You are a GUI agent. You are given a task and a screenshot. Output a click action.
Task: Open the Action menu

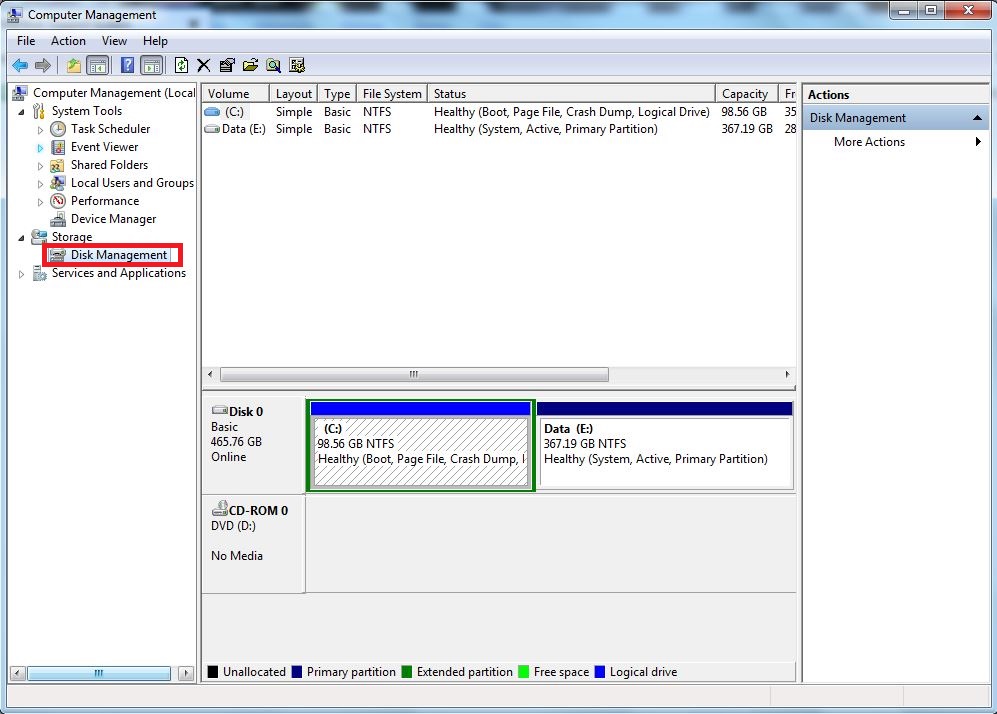pyautogui.click(x=68, y=41)
